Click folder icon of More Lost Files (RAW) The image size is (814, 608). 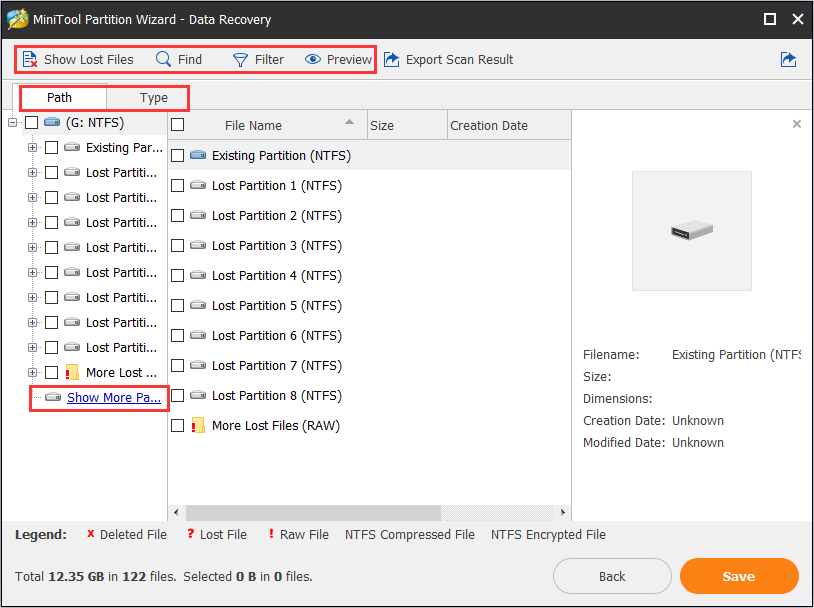[198, 425]
